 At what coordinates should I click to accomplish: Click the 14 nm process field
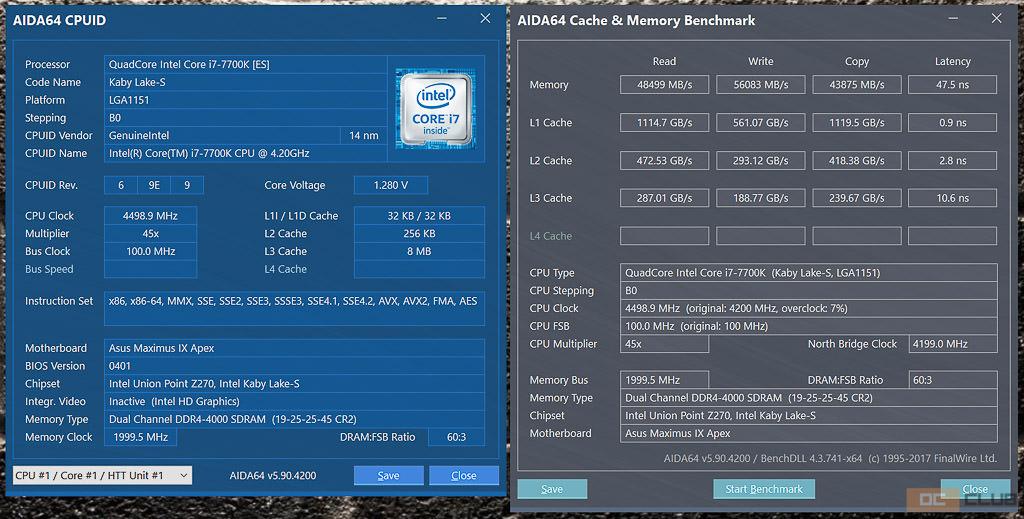(x=364, y=135)
